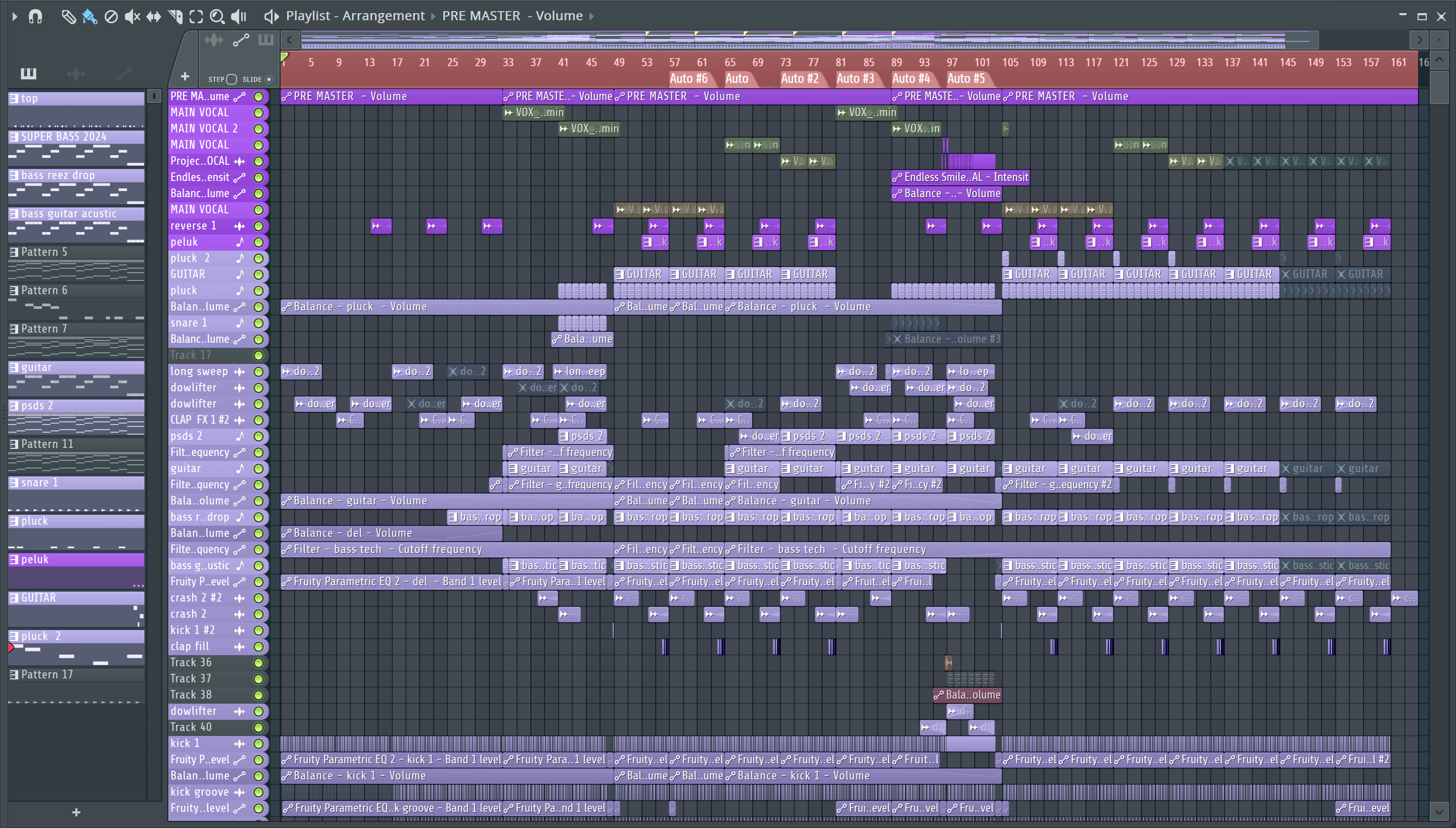
Task: Select the Draw pencil tool
Action: pos(68,17)
